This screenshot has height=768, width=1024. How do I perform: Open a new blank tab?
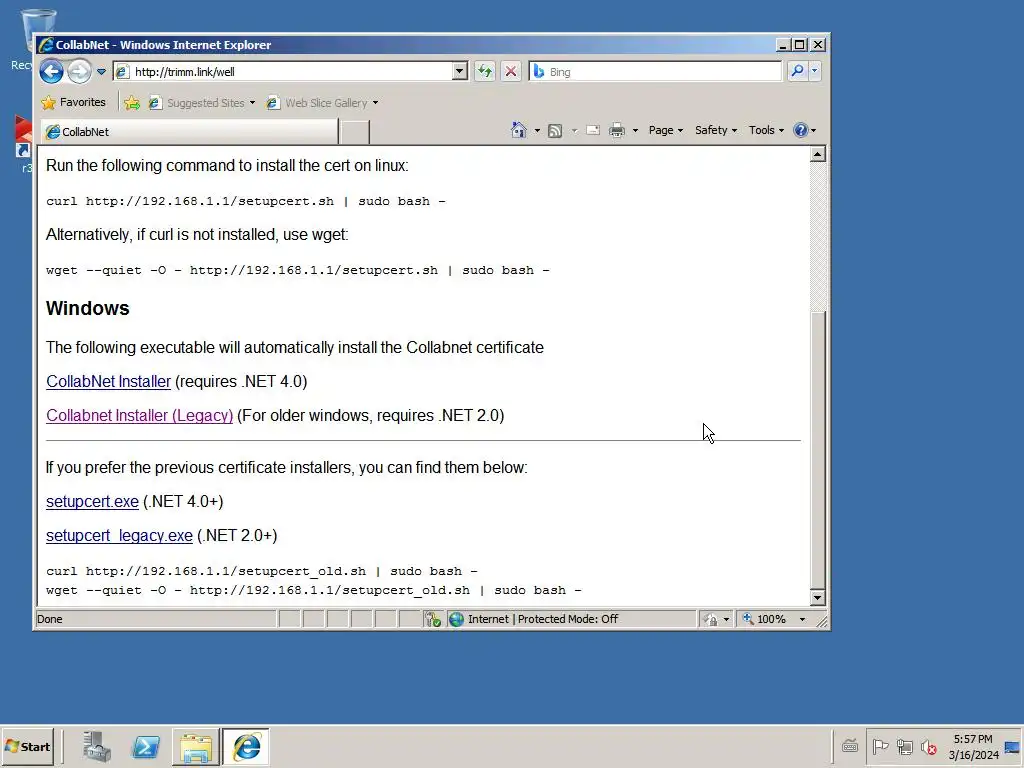pos(355,132)
